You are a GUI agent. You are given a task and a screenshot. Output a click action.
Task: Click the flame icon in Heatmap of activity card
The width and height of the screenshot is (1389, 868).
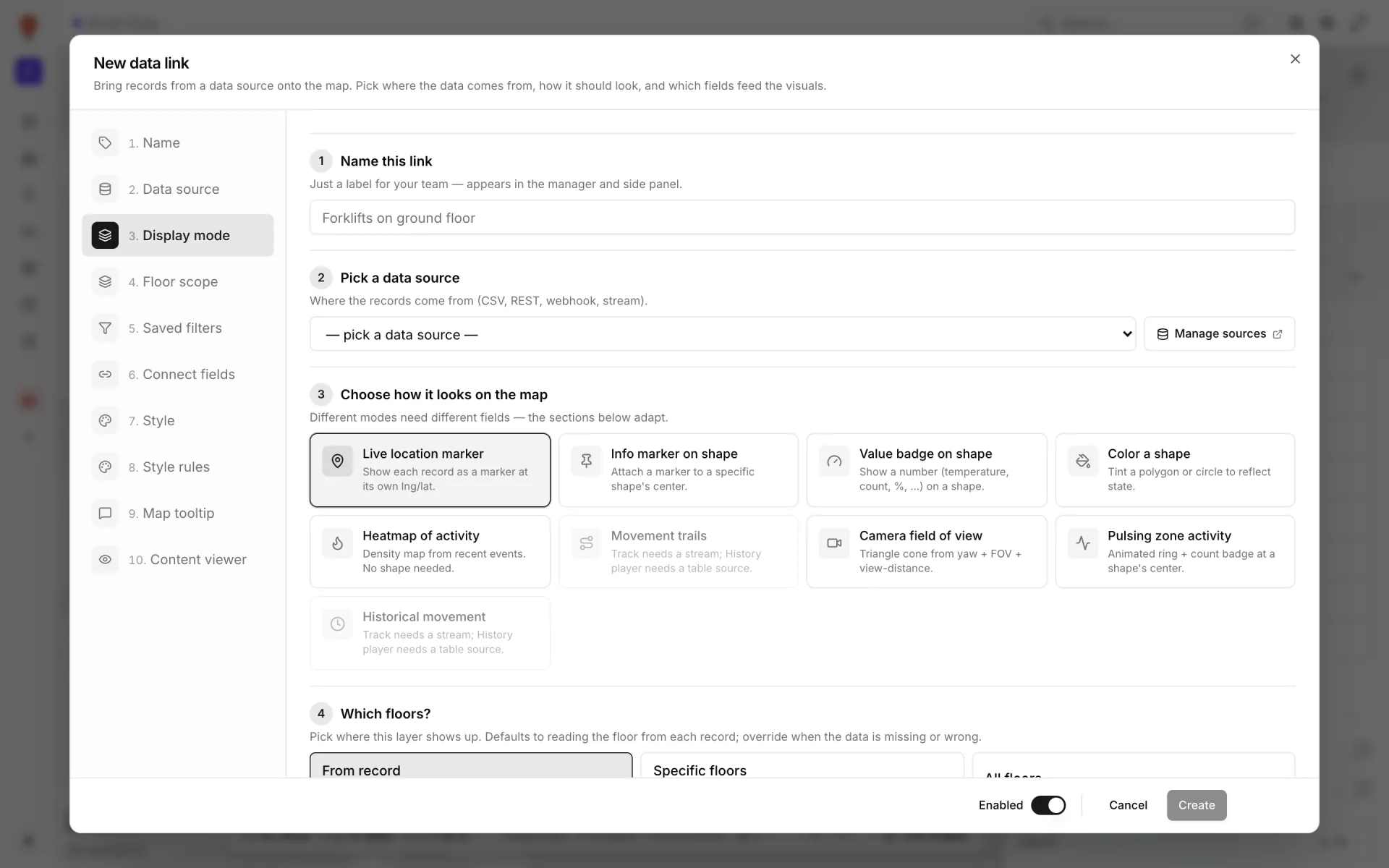tap(337, 542)
